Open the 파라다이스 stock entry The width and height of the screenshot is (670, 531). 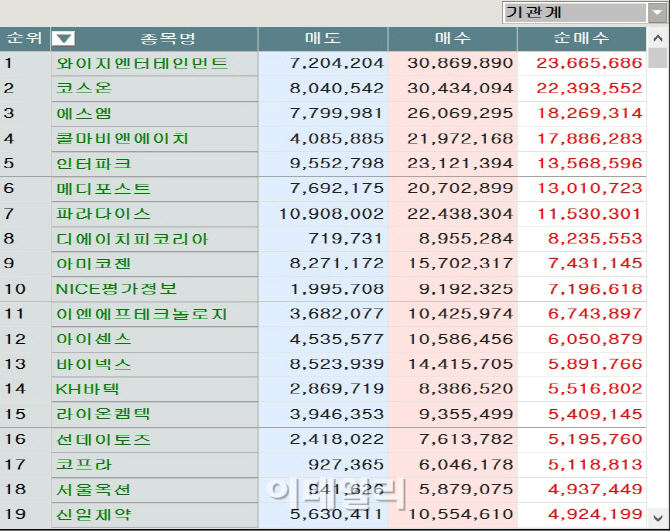click(x=103, y=214)
